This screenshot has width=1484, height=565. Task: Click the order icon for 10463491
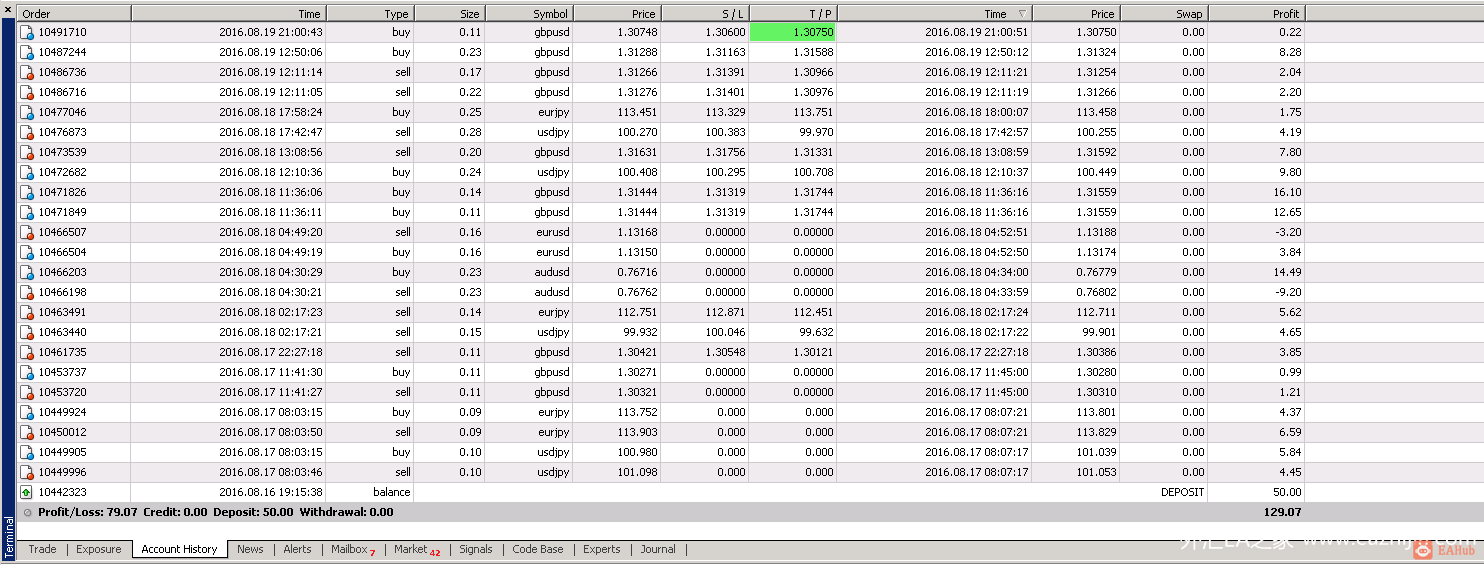point(27,312)
